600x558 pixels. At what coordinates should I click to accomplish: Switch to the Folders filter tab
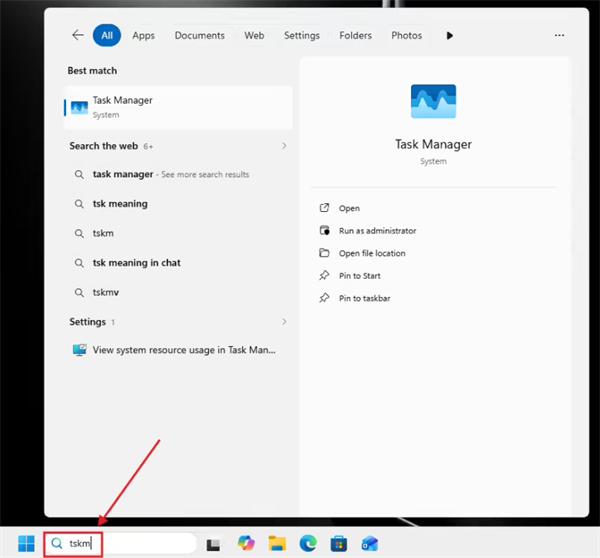click(x=355, y=36)
